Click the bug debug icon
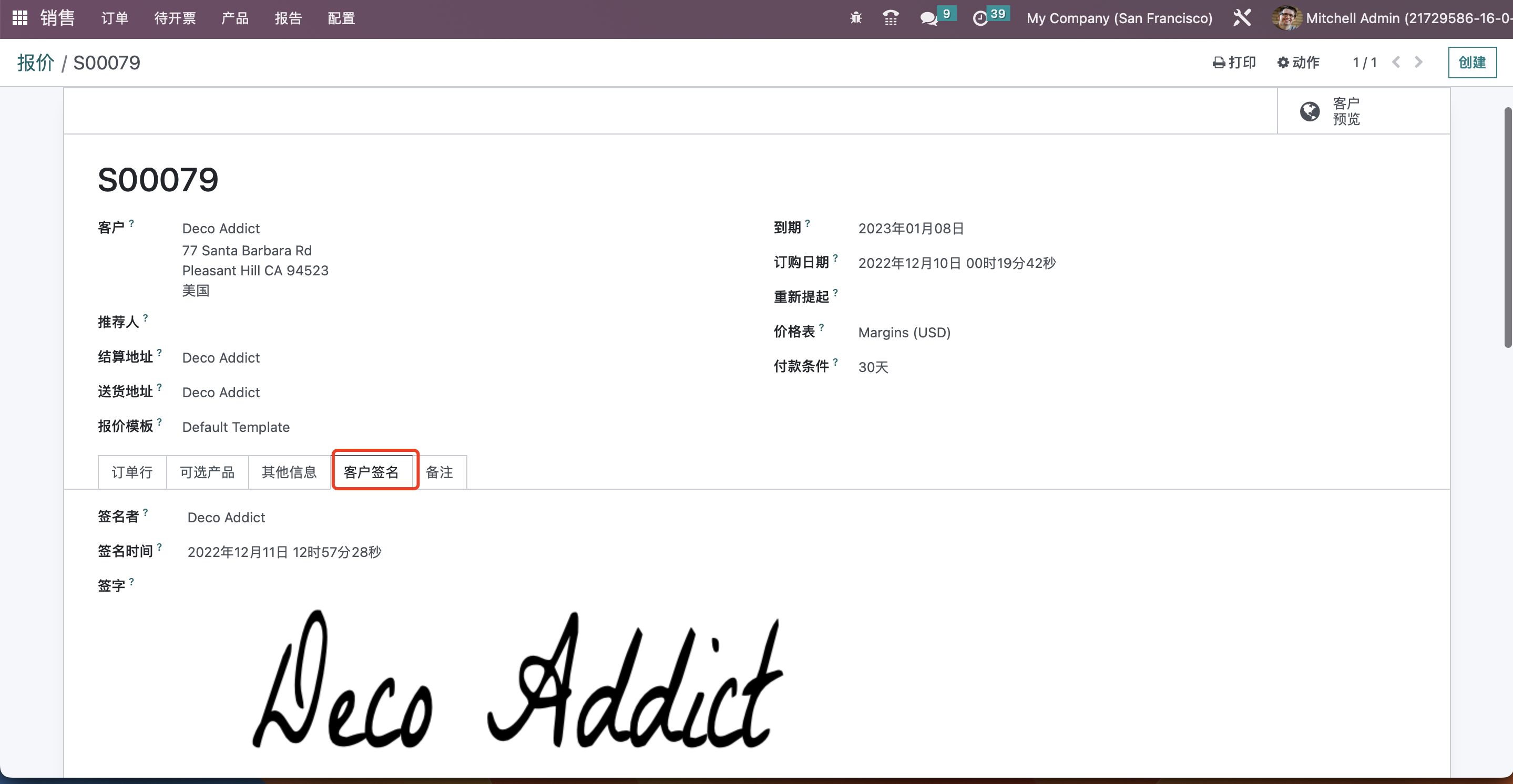1513x784 pixels. (856, 18)
